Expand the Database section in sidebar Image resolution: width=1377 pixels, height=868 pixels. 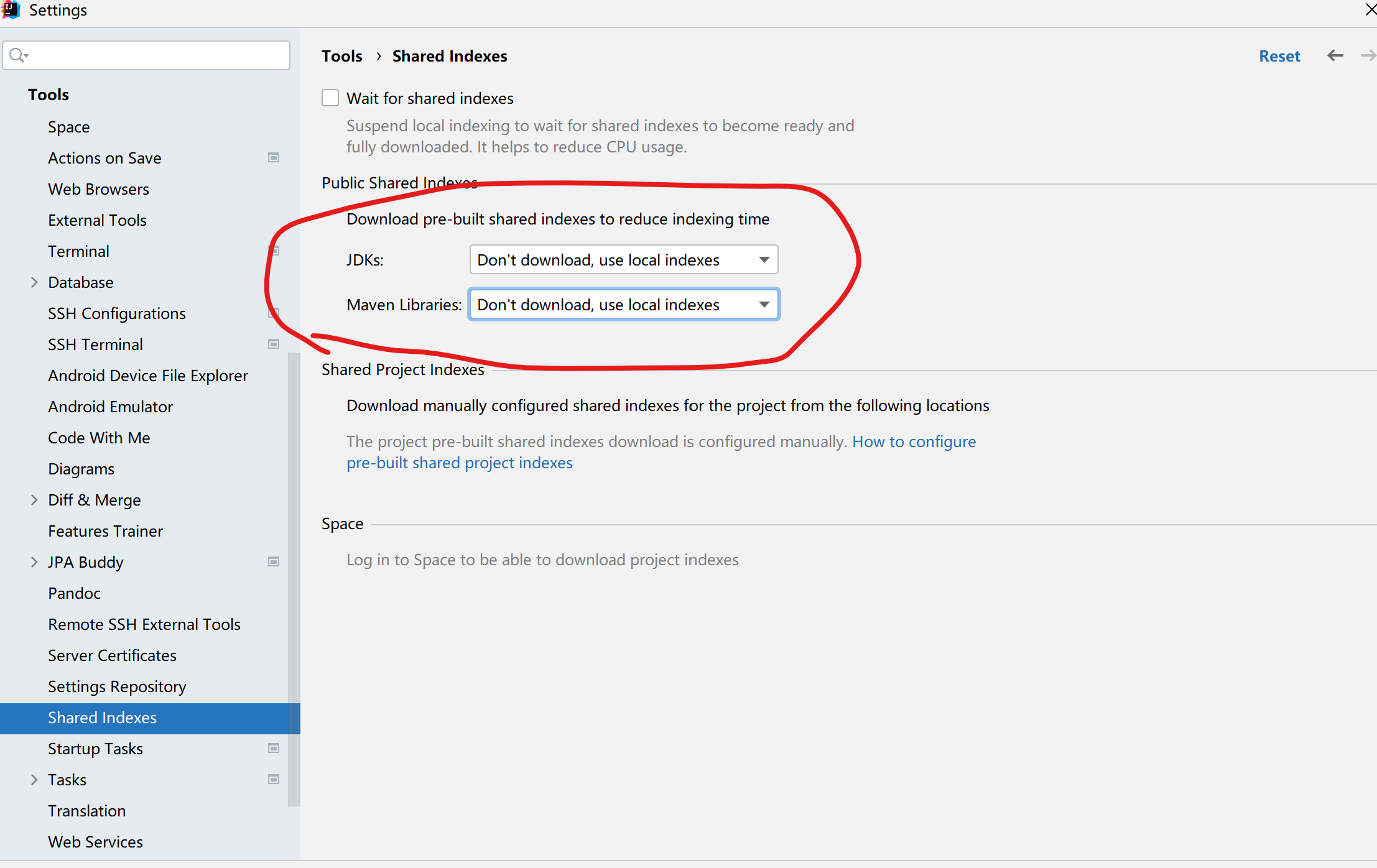(34, 282)
